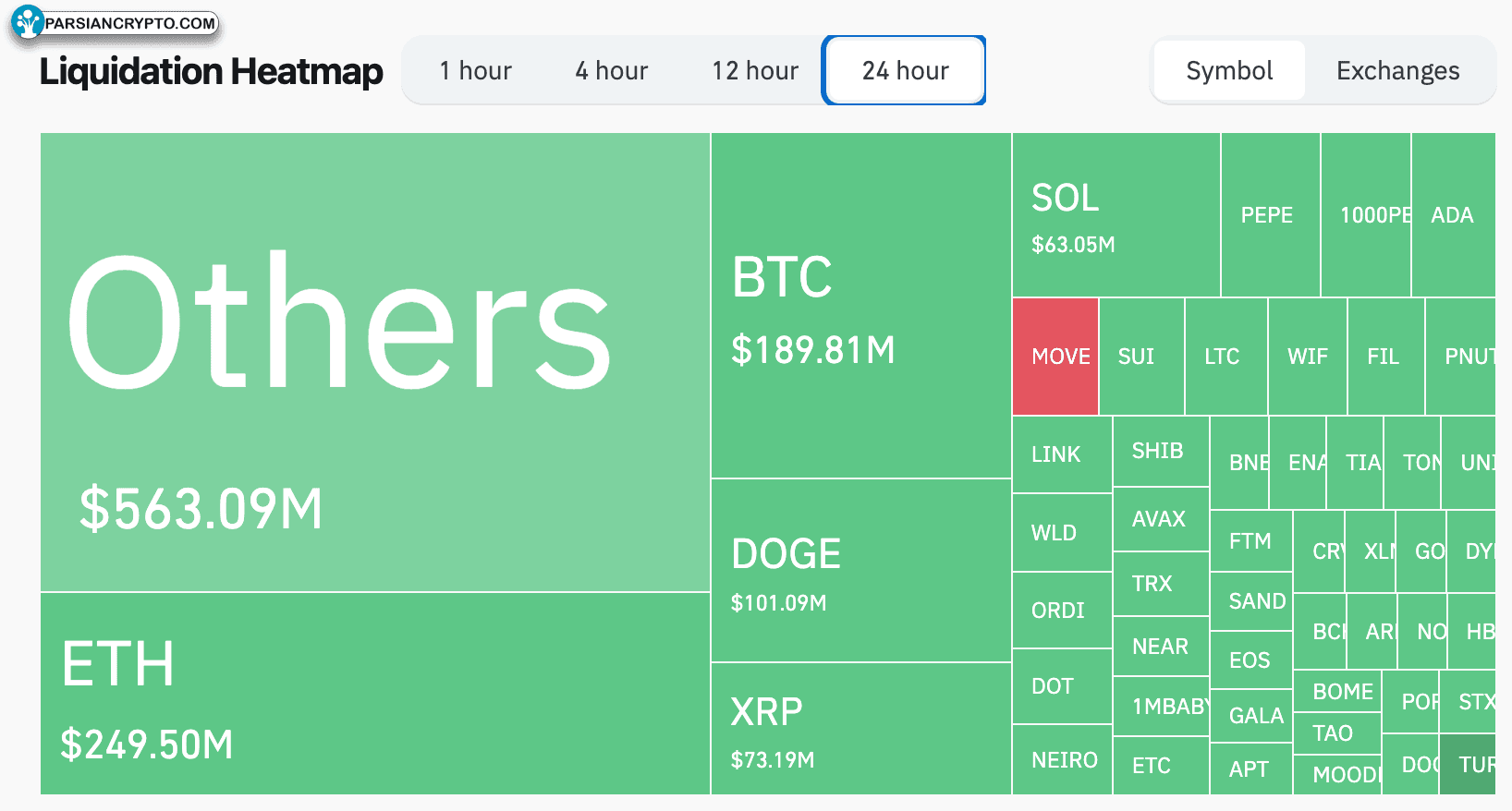Click the NEIRO tile
The image size is (1512, 811).
coord(1062,759)
